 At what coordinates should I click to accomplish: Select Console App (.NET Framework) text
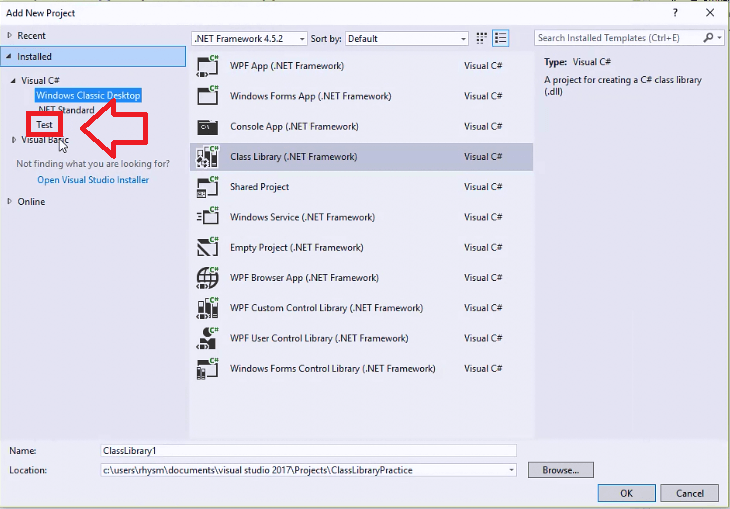[294, 127]
